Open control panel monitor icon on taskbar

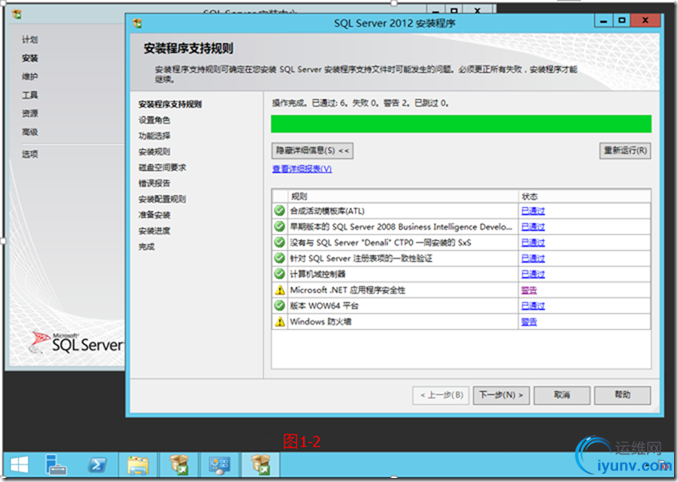point(220,465)
